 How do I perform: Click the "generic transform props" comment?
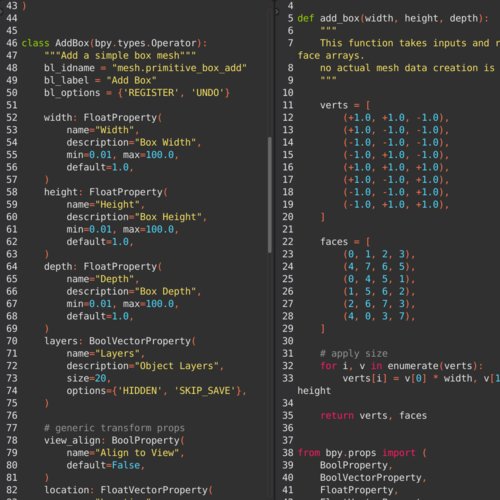click(x=114, y=428)
